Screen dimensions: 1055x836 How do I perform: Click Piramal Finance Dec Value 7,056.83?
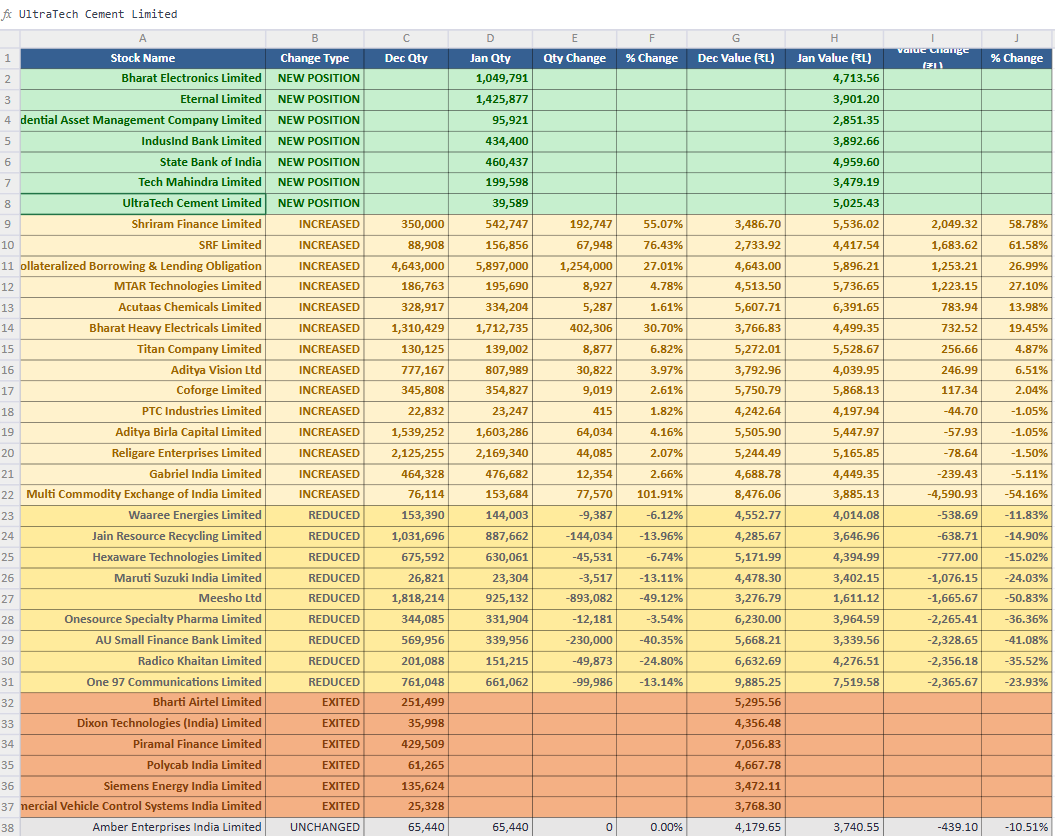[x=735, y=744]
